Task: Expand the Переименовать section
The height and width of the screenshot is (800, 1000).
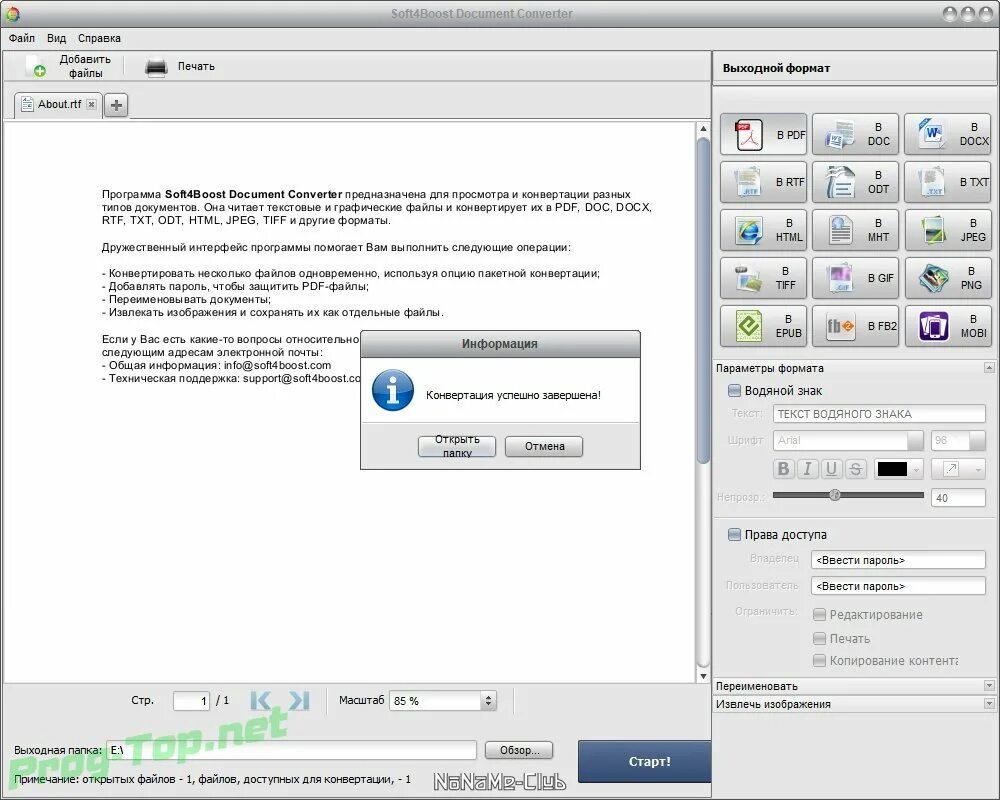Action: 989,686
